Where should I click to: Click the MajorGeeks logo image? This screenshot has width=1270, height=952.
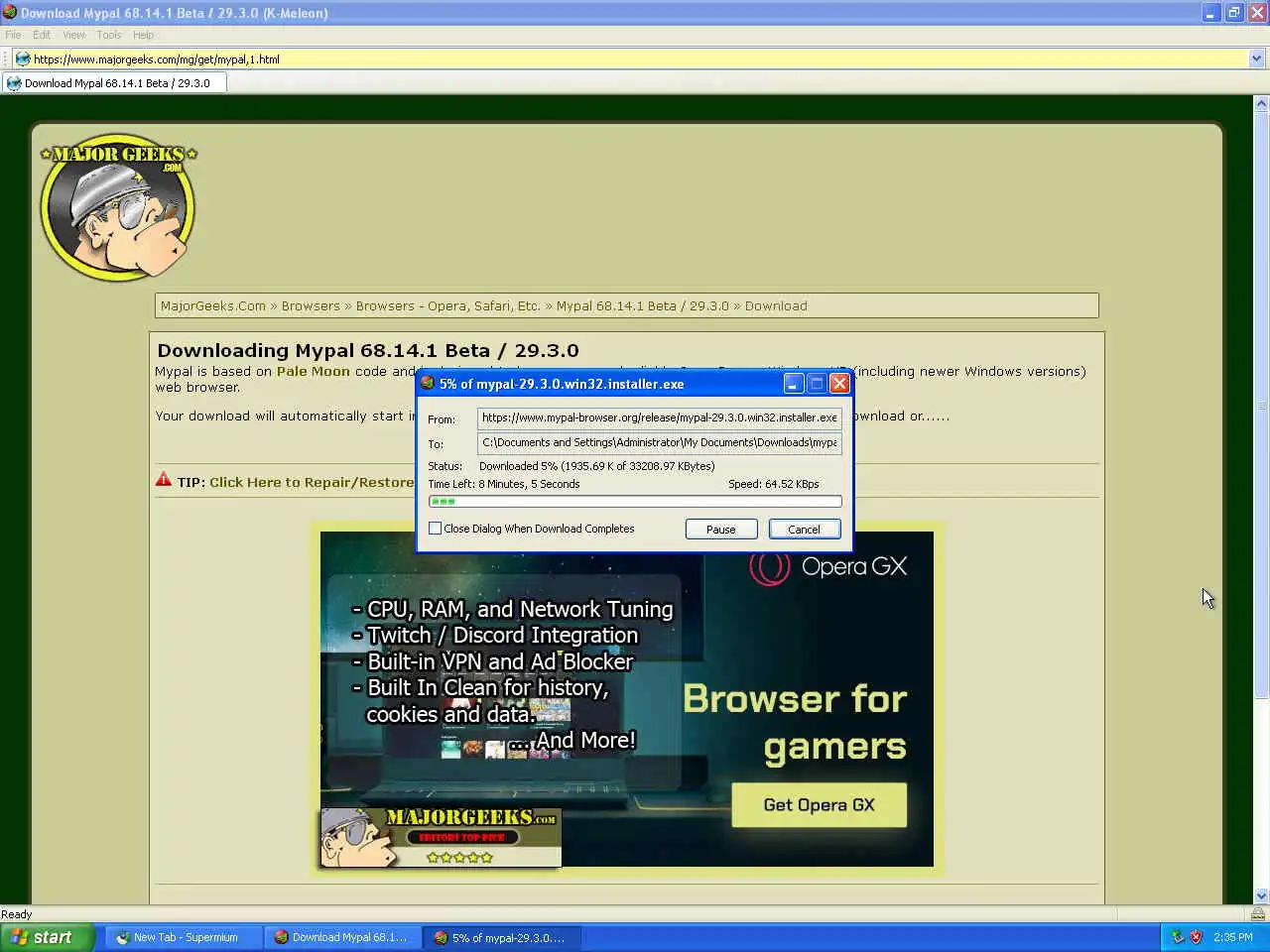(x=119, y=207)
